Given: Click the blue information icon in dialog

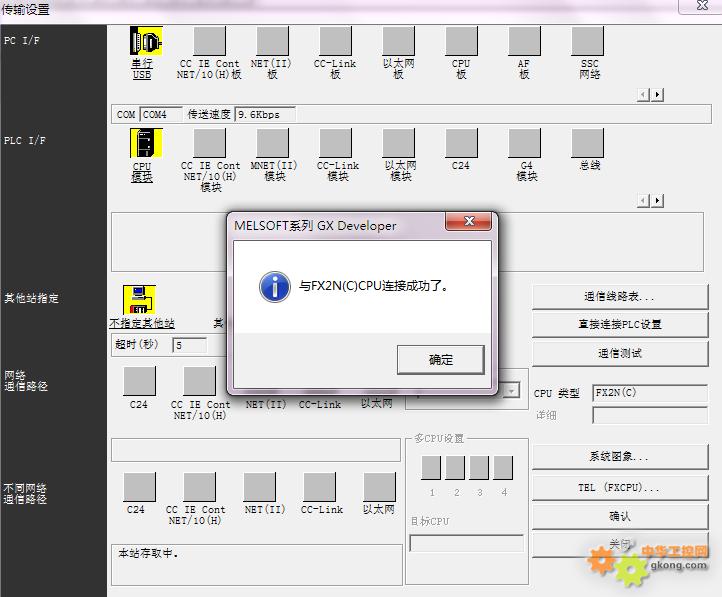Looking at the screenshot, I should pyautogui.click(x=274, y=286).
